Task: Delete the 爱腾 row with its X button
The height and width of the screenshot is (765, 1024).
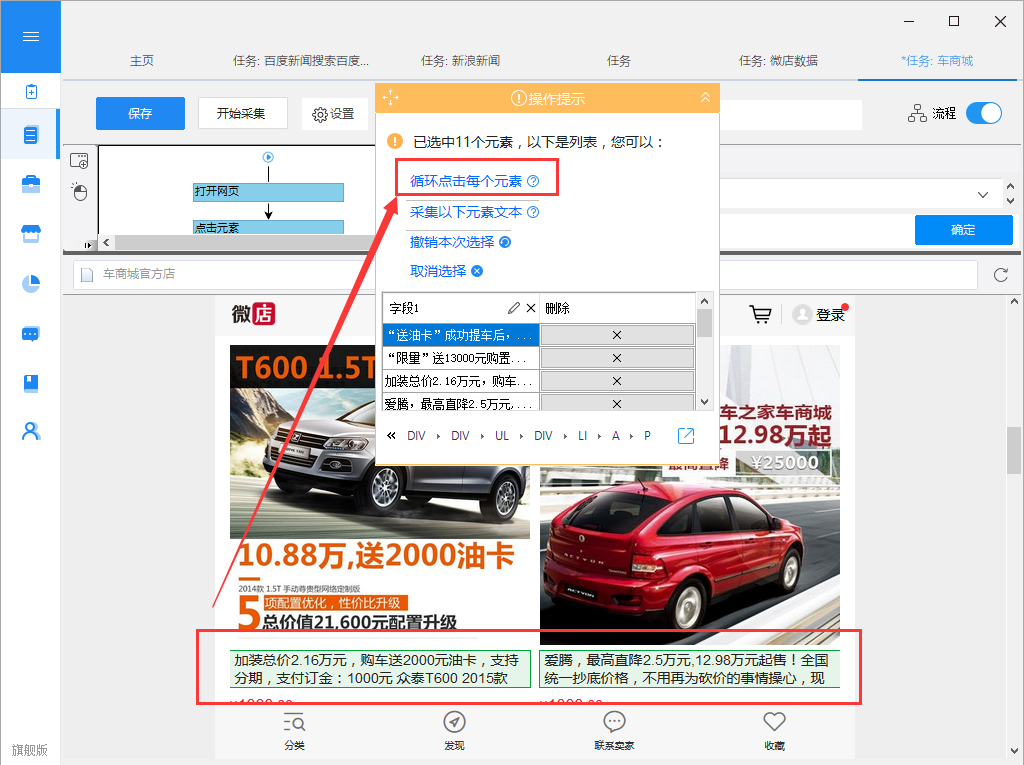Action: [617, 402]
